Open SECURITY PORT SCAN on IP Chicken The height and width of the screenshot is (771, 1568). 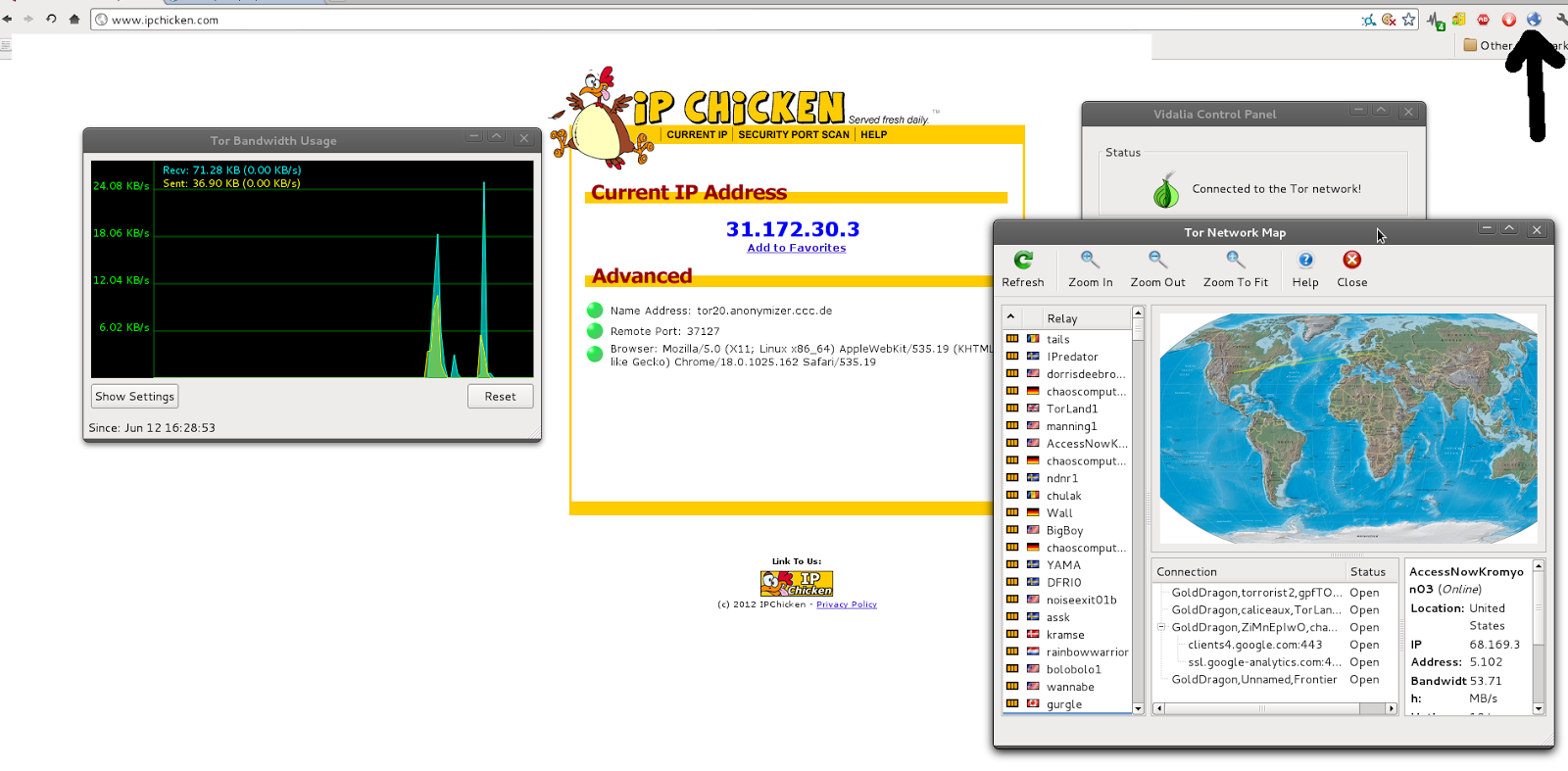(x=794, y=135)
